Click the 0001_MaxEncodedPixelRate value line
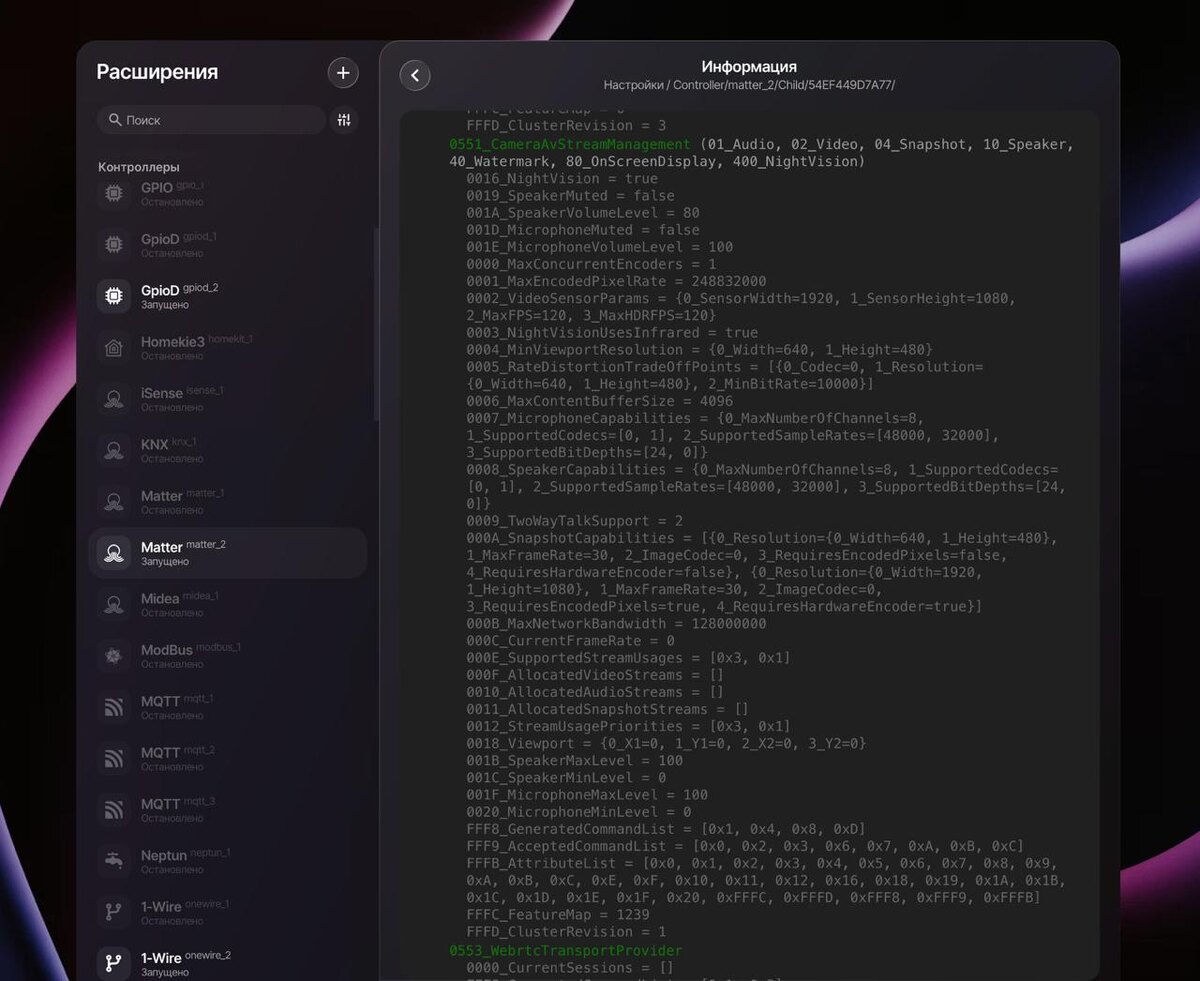Screen dimensions: 1200x981 tap(616, 281)
